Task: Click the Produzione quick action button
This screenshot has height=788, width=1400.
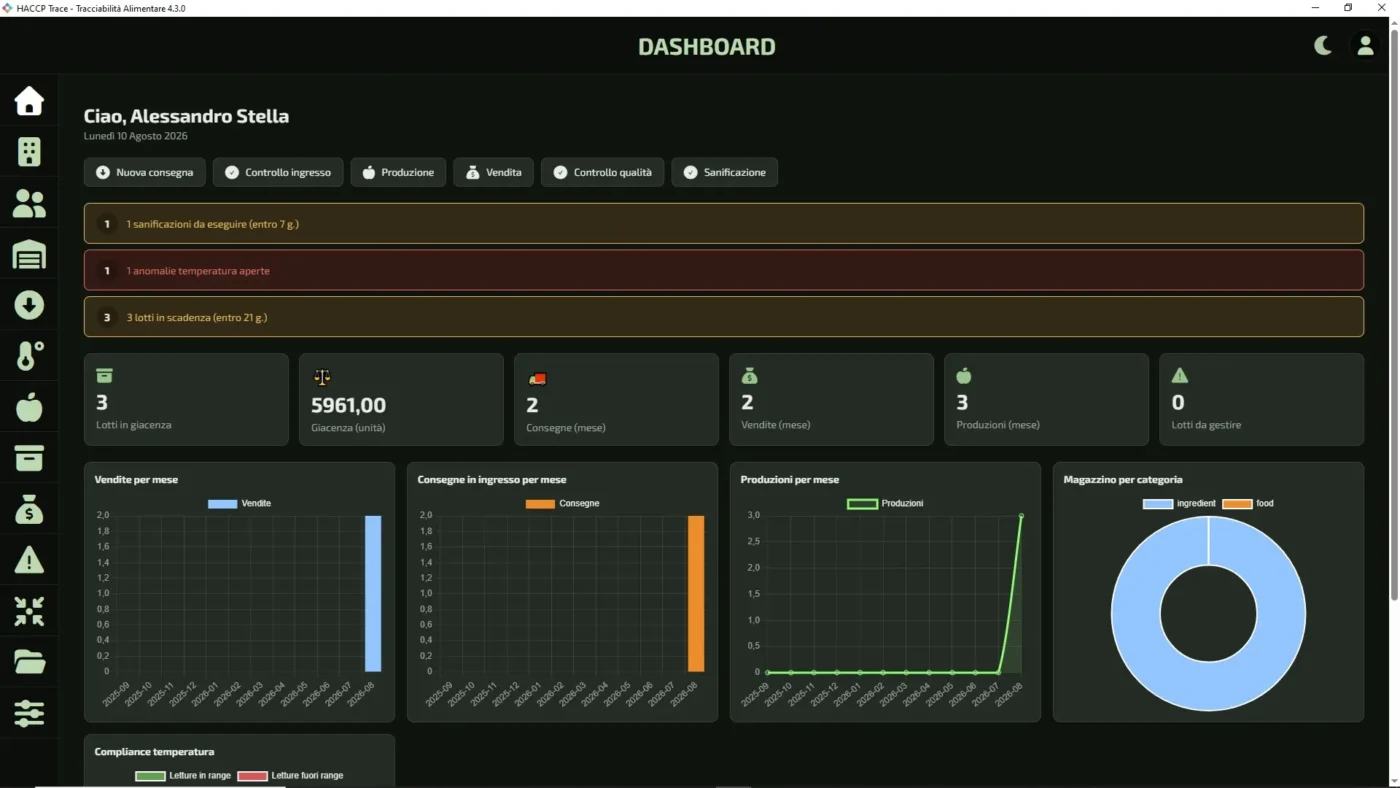Action: [398, 172]
